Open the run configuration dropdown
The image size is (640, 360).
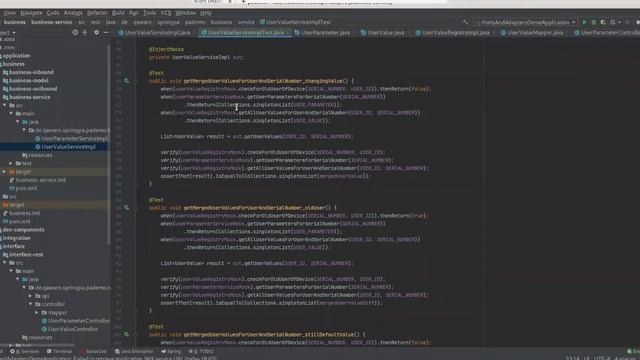(526, 22)
